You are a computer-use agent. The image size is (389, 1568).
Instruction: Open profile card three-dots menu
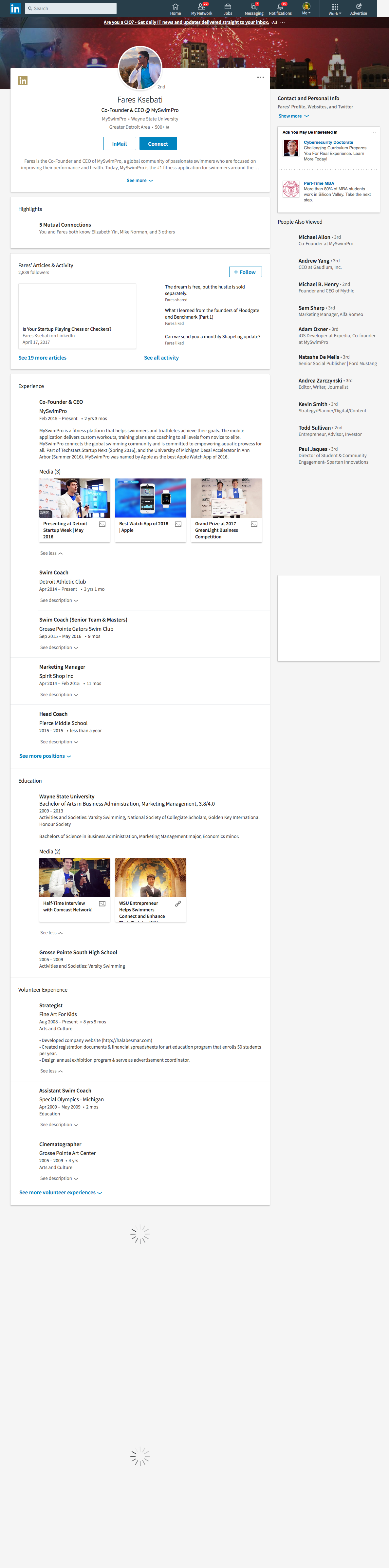click(x=261, y=77)
